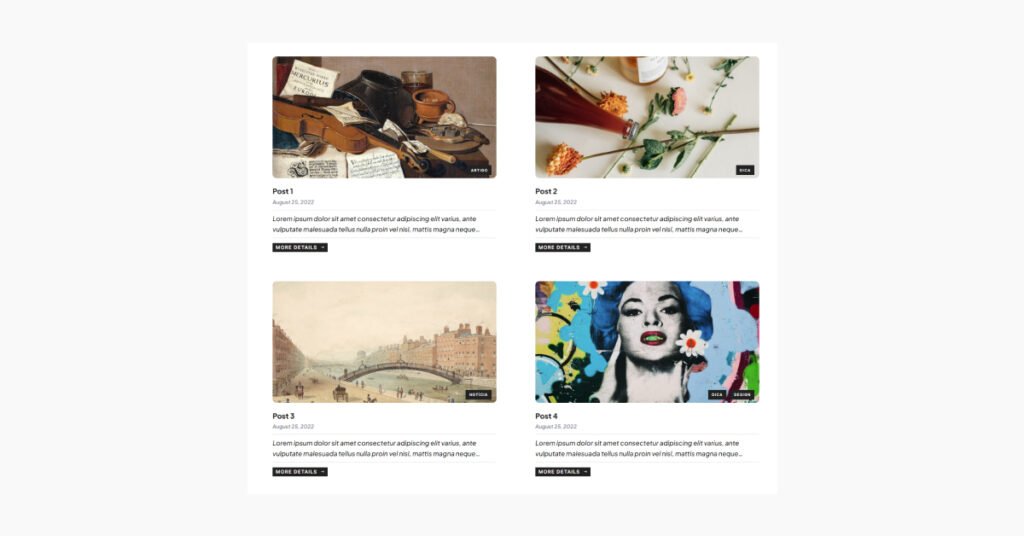The width and height of the screenshot is (1024, 536).
Task: Click More Details button under Post 1
Action: point(300,247)
